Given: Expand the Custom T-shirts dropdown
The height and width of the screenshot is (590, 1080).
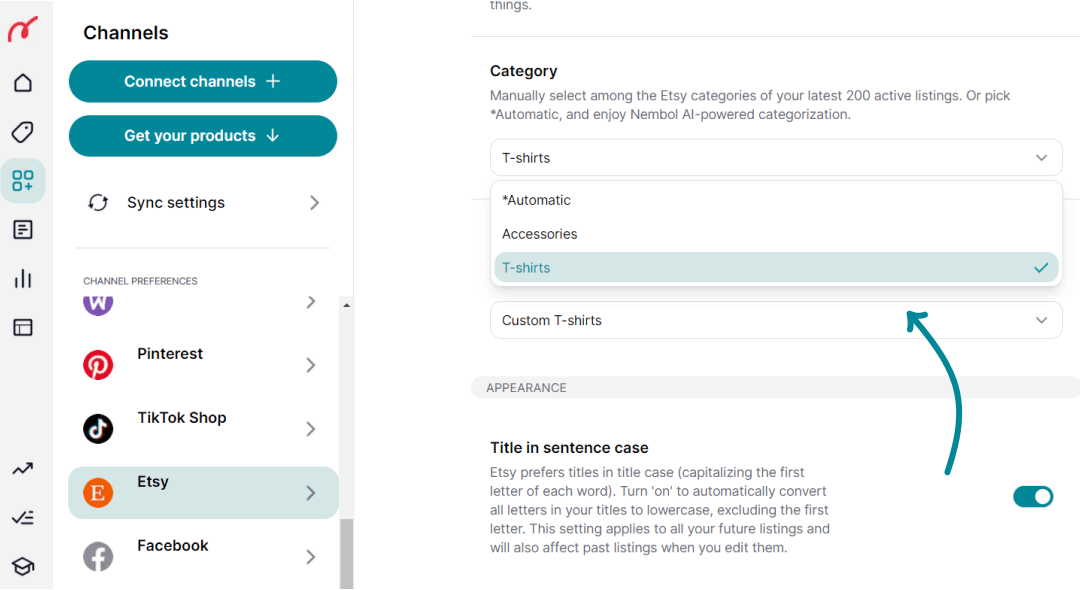Looking at the screenshot, I should point(776,320).
